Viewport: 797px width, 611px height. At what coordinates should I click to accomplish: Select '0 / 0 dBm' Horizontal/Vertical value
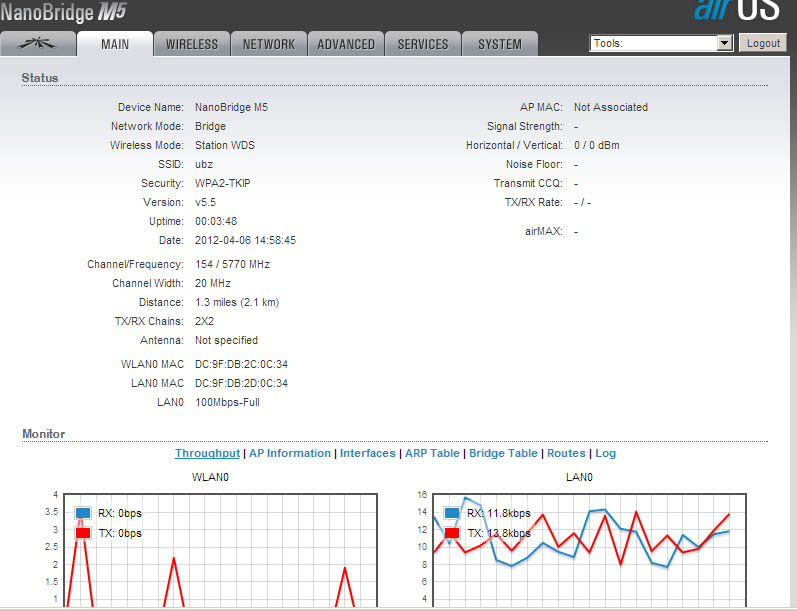597,145
